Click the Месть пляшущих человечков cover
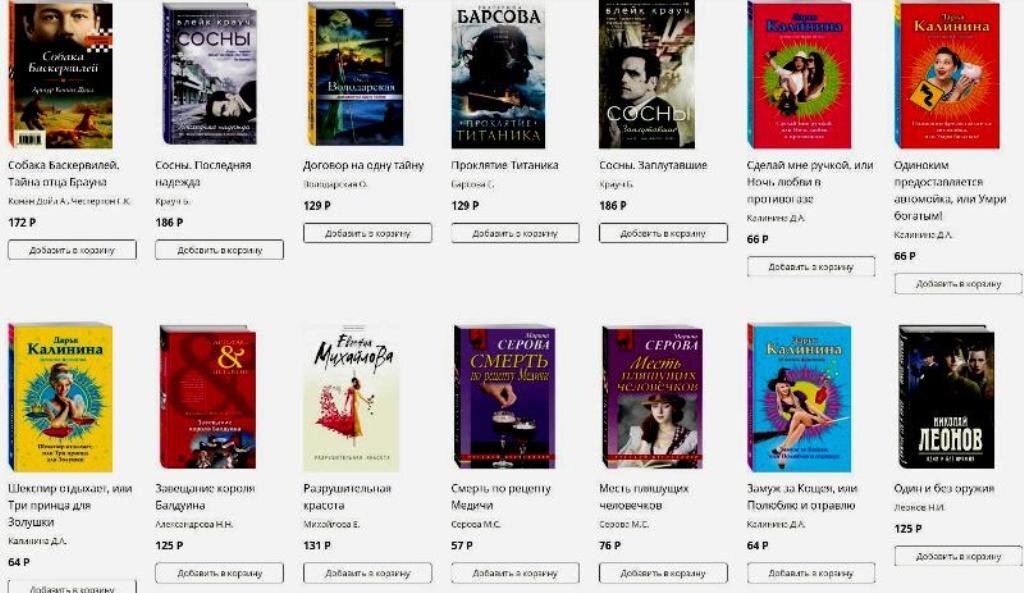 click(x=652, y=396)
